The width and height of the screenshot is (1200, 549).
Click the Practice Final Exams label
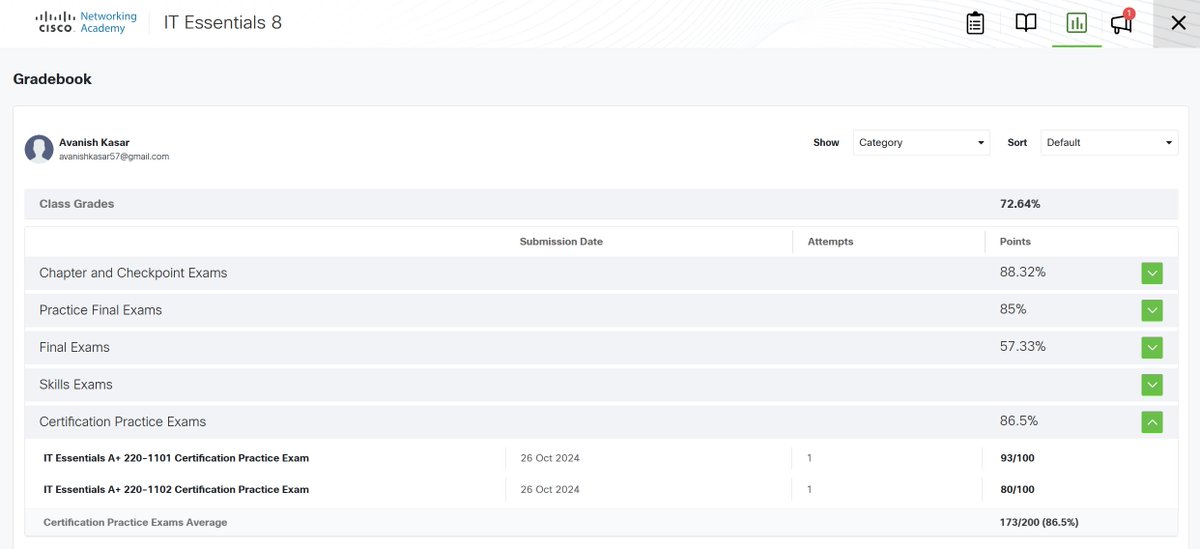[x=100, y=310]
